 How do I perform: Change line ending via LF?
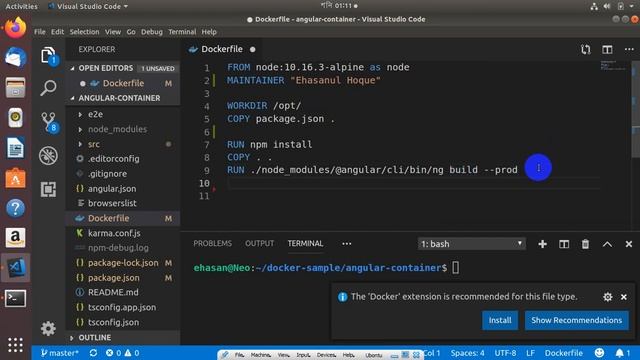pos(530,353)
